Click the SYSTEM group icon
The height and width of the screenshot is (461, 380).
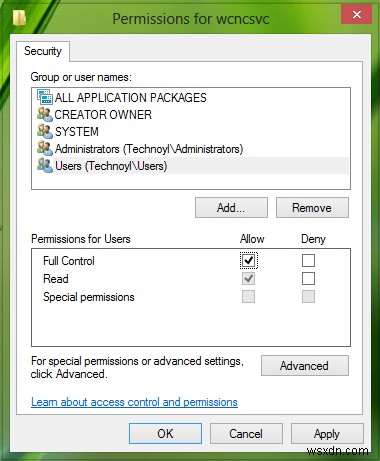click(45, 131)
